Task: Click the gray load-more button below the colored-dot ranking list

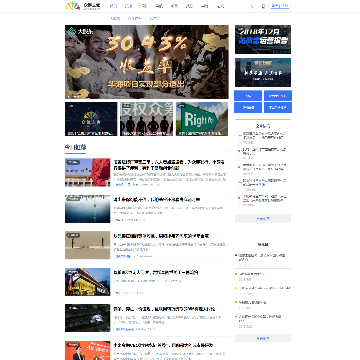Action: pos(263,338)
